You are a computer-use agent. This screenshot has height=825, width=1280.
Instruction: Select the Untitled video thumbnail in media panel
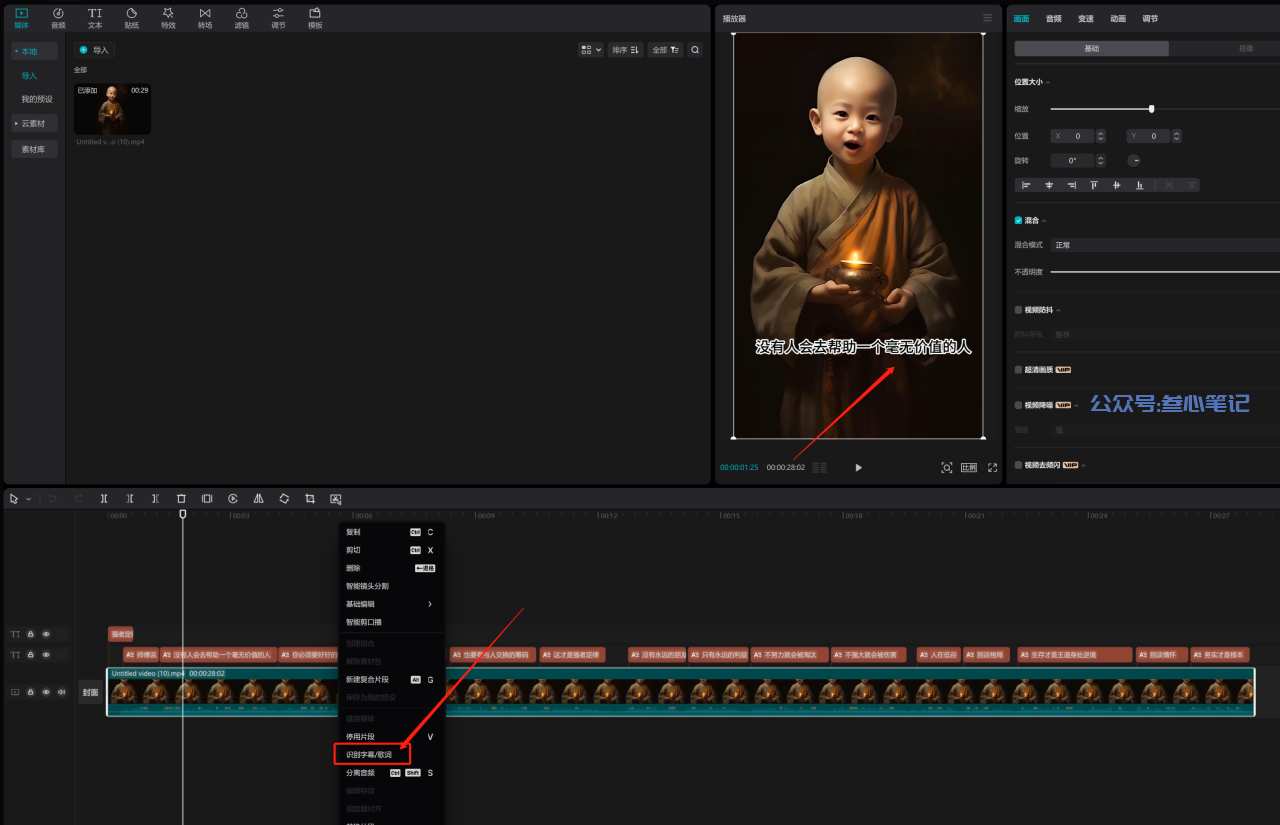112,109
